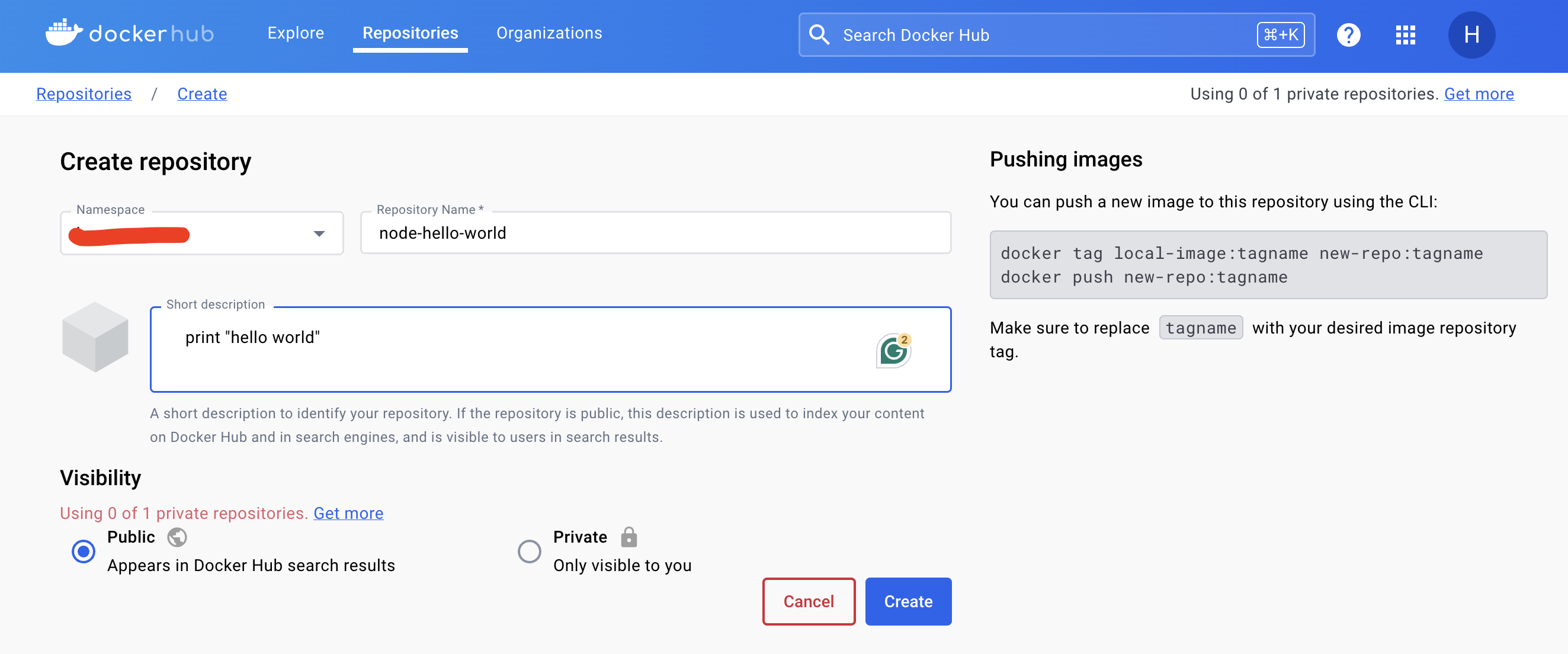The image size is (1568, 654).
Task: Select the Private visibility radio button
Action: (x=529, y=551)
